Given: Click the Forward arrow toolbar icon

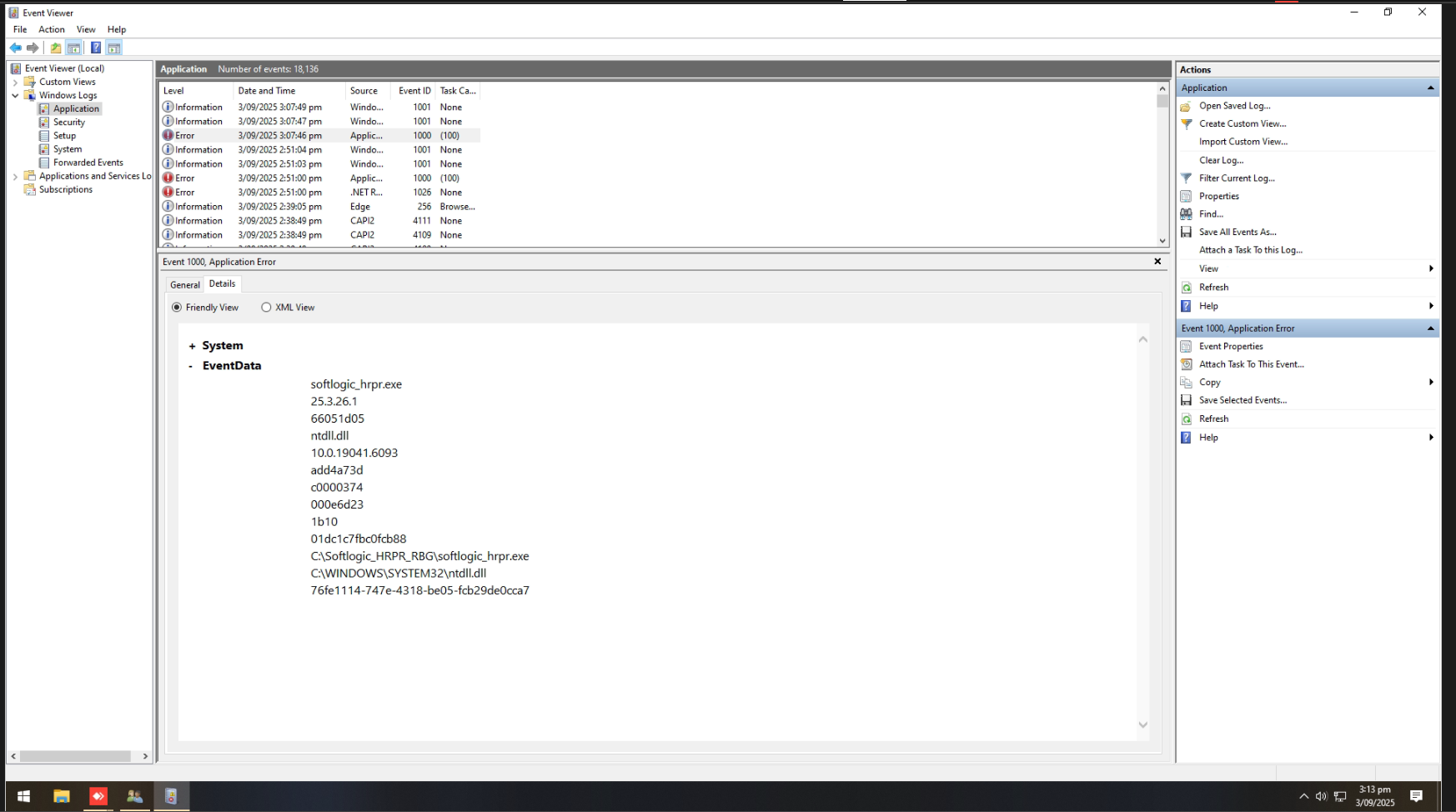Looking at the screenshot, I should [33, 48].
